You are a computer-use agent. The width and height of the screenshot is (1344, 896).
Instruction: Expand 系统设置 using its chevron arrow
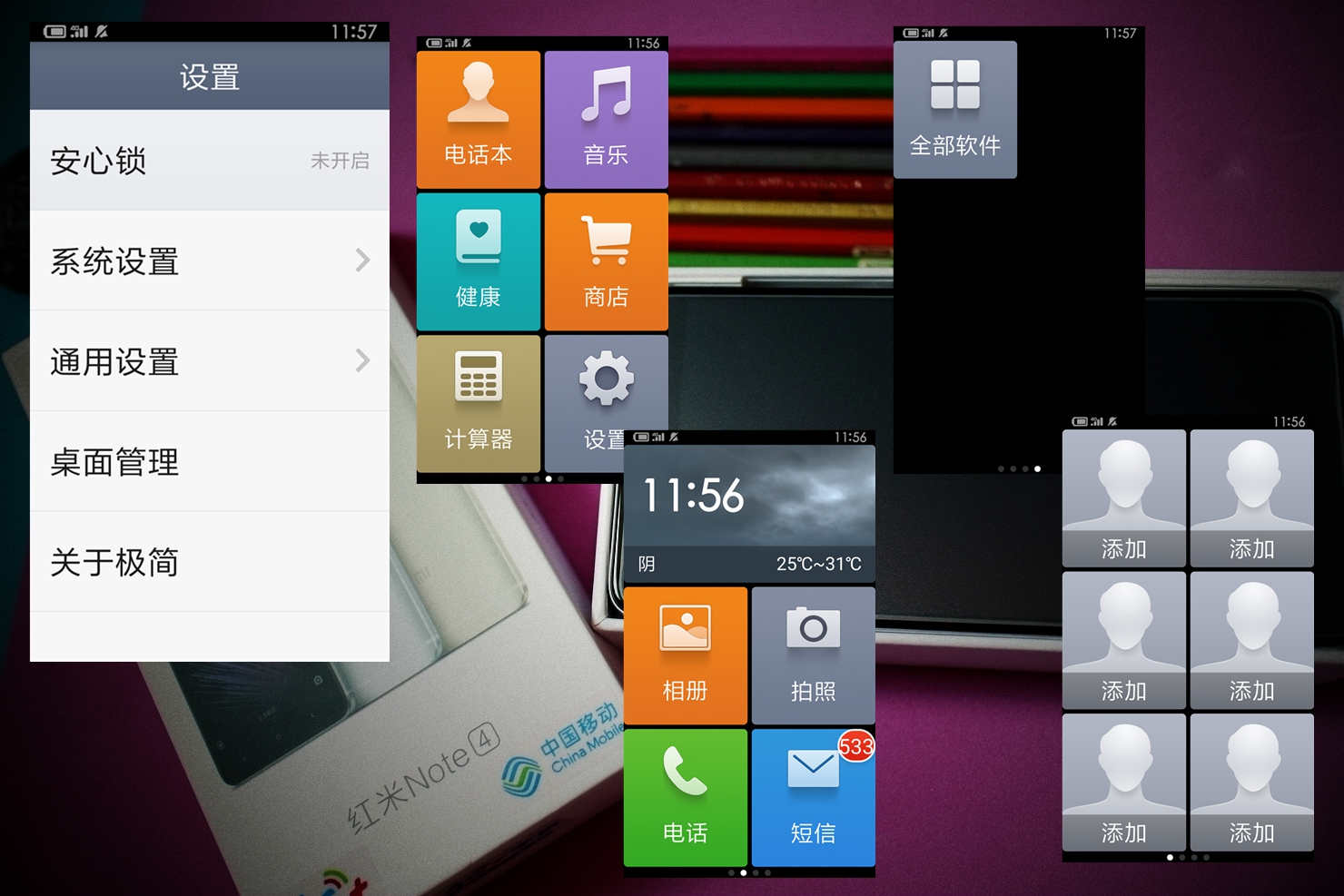coord(362,261)
